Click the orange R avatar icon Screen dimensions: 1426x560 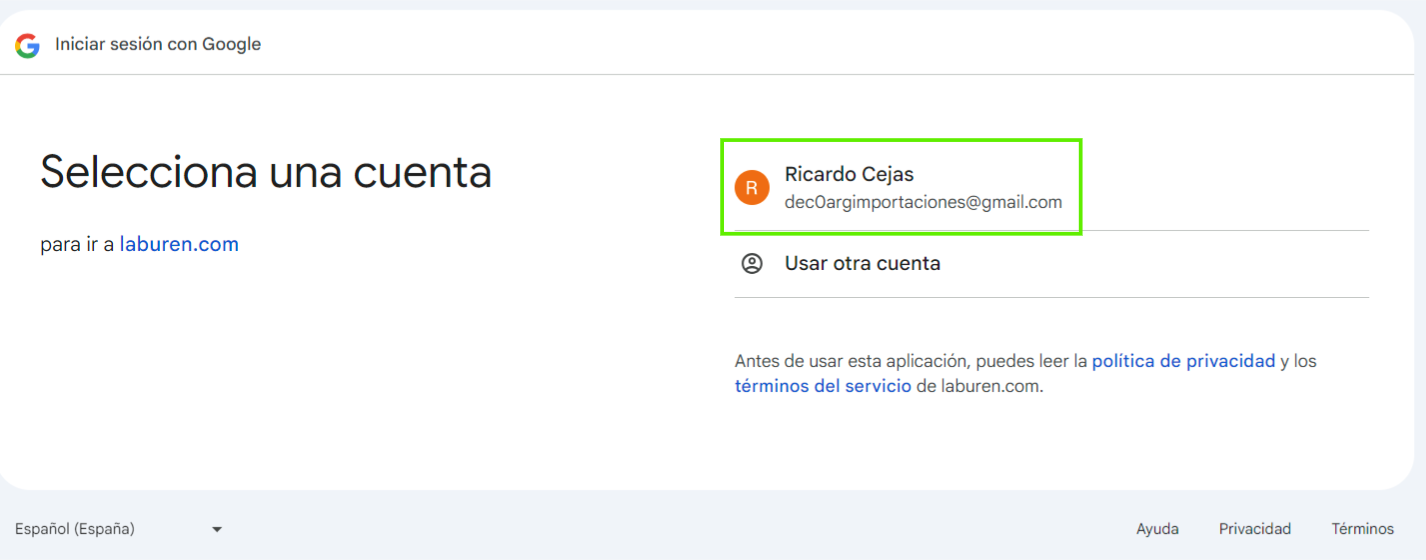[752, 188]
